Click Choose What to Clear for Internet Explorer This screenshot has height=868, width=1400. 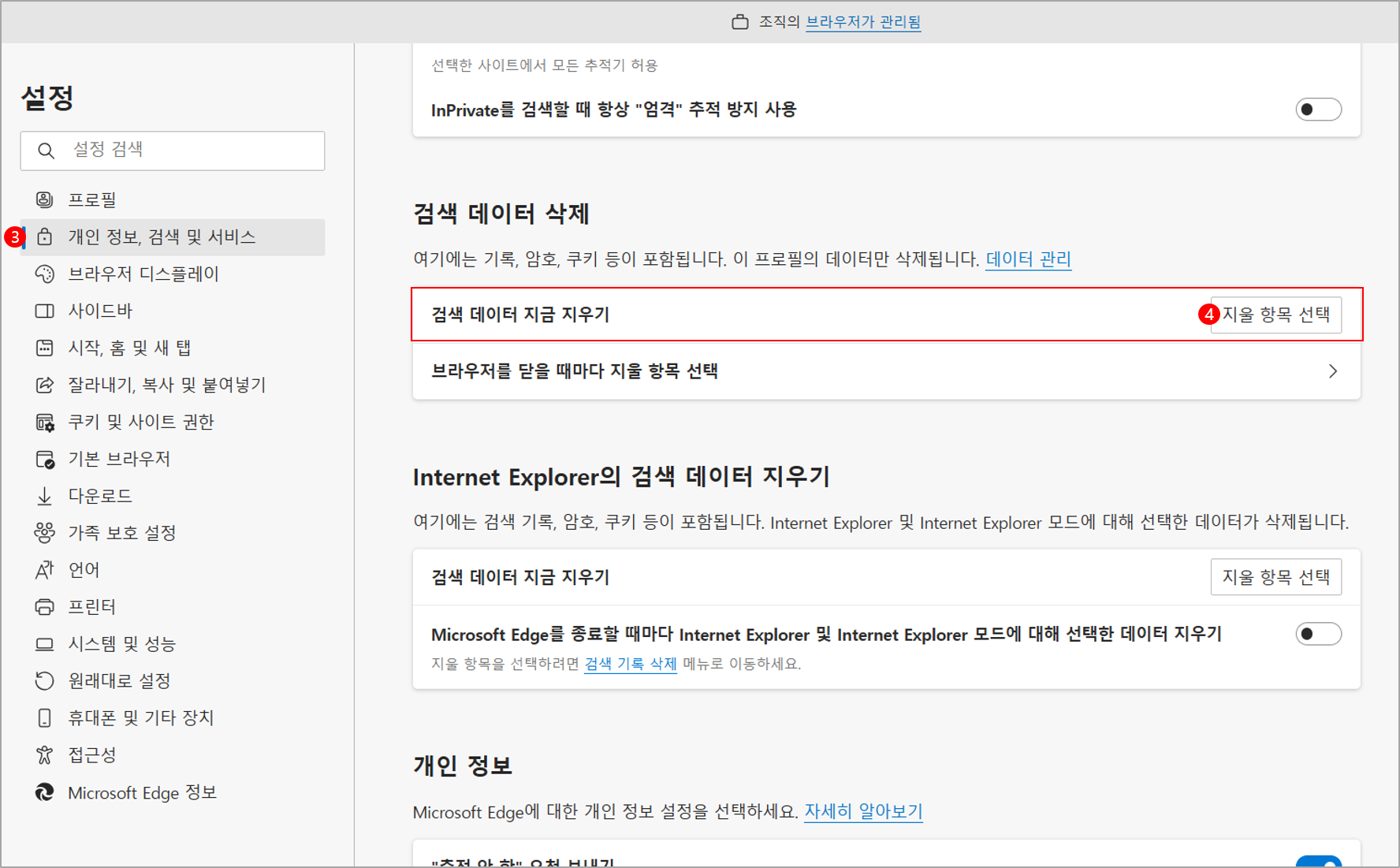pos(1275,577)
